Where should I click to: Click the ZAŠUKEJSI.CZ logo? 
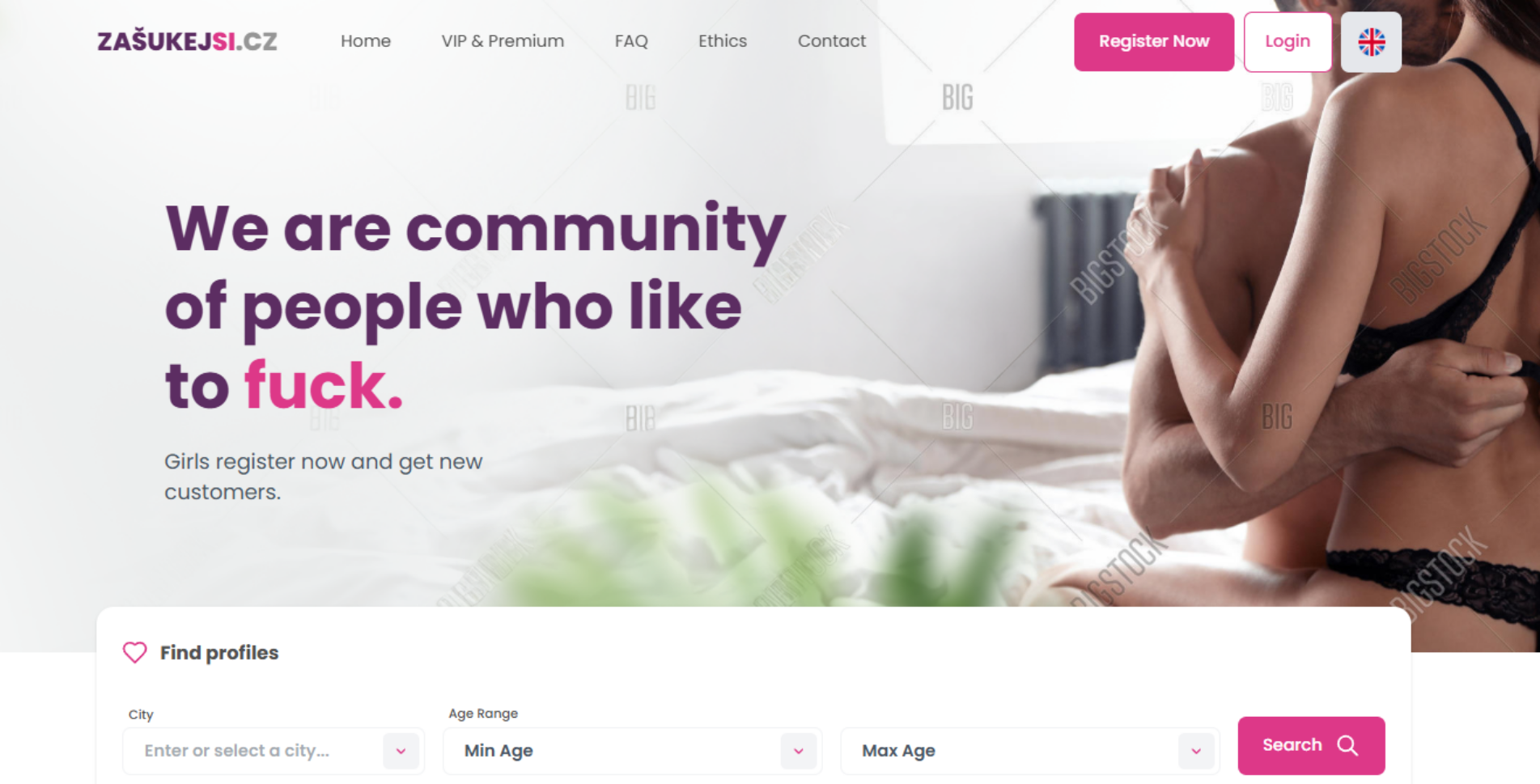tap(187, 41)
